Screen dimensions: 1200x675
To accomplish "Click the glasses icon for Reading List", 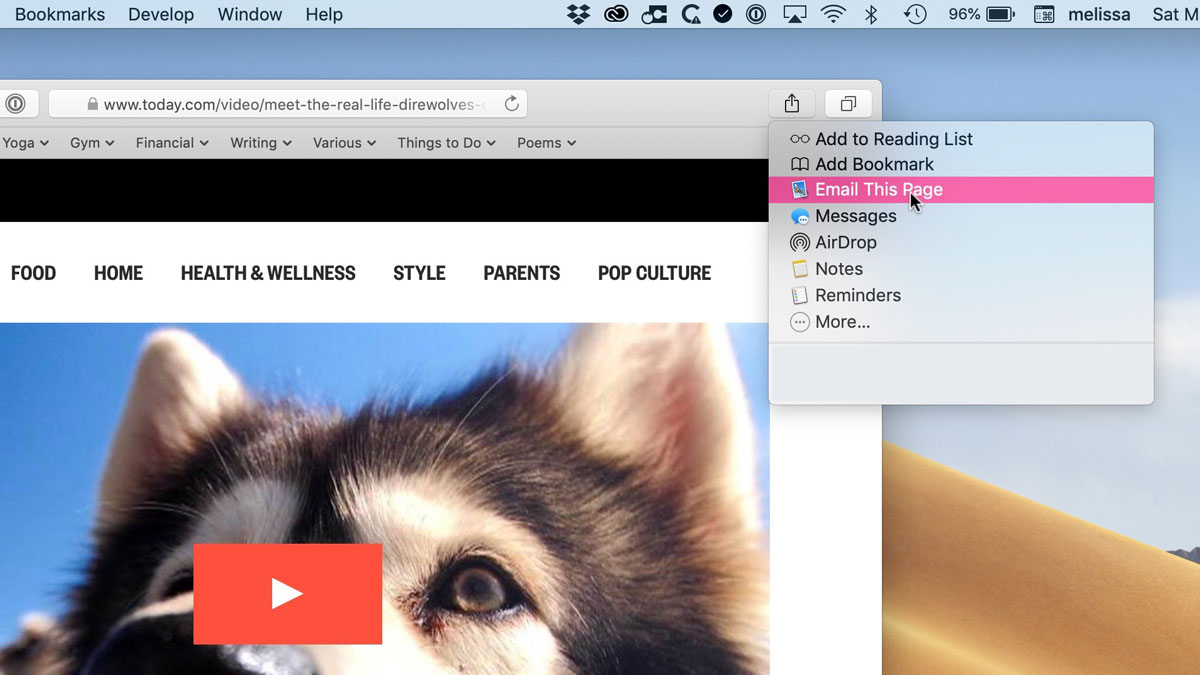I will (799, 139).
